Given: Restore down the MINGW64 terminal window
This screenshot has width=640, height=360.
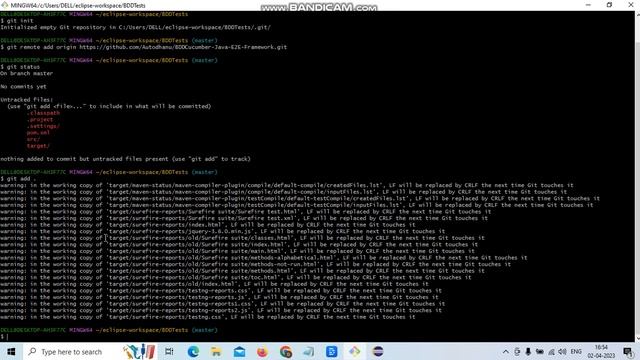Looking at the screenshot, I should point(609,5).
